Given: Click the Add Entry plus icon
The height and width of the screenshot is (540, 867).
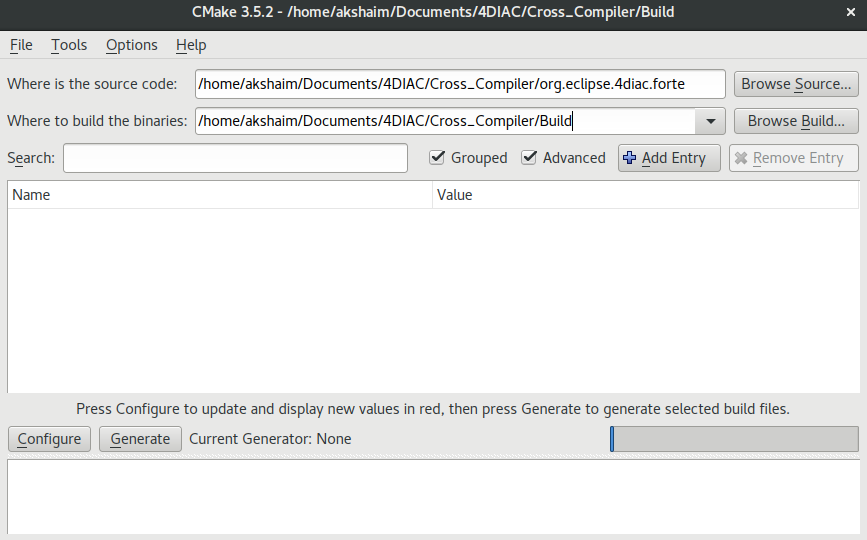Looking at the screenshot, I should tap(629, 158).
